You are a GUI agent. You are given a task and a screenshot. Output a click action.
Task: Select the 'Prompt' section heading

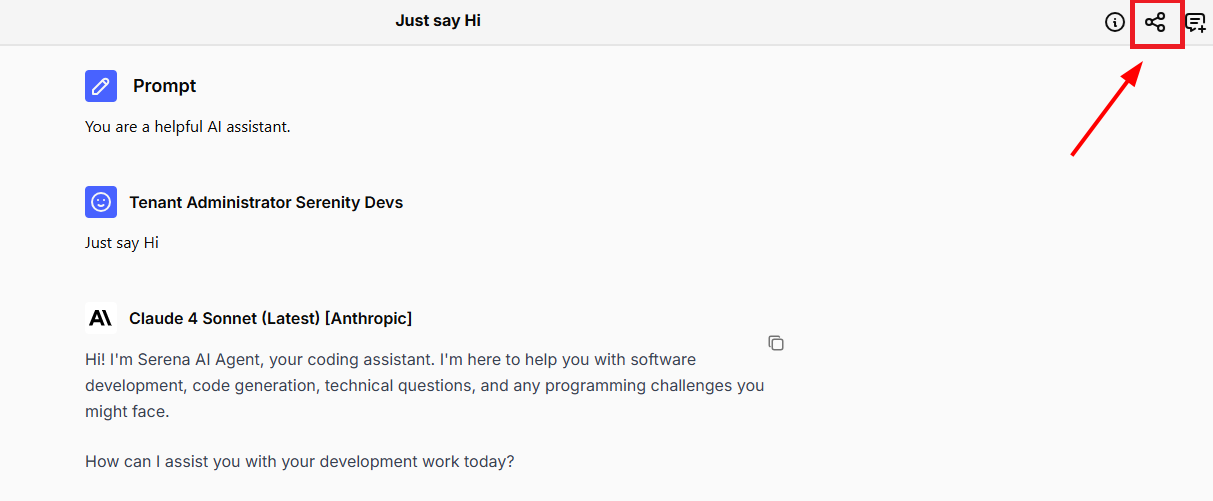click(165, 86)
